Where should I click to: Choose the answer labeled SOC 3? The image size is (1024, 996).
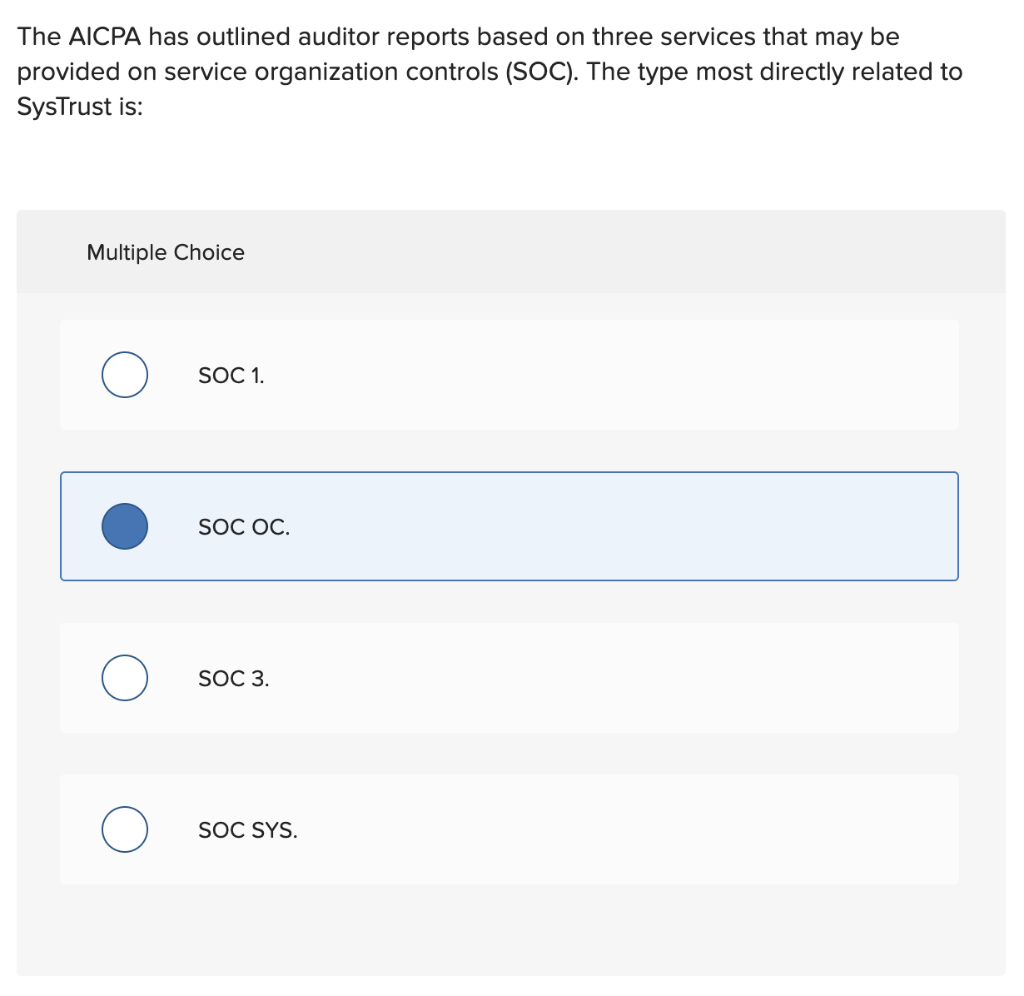(509, 677)
